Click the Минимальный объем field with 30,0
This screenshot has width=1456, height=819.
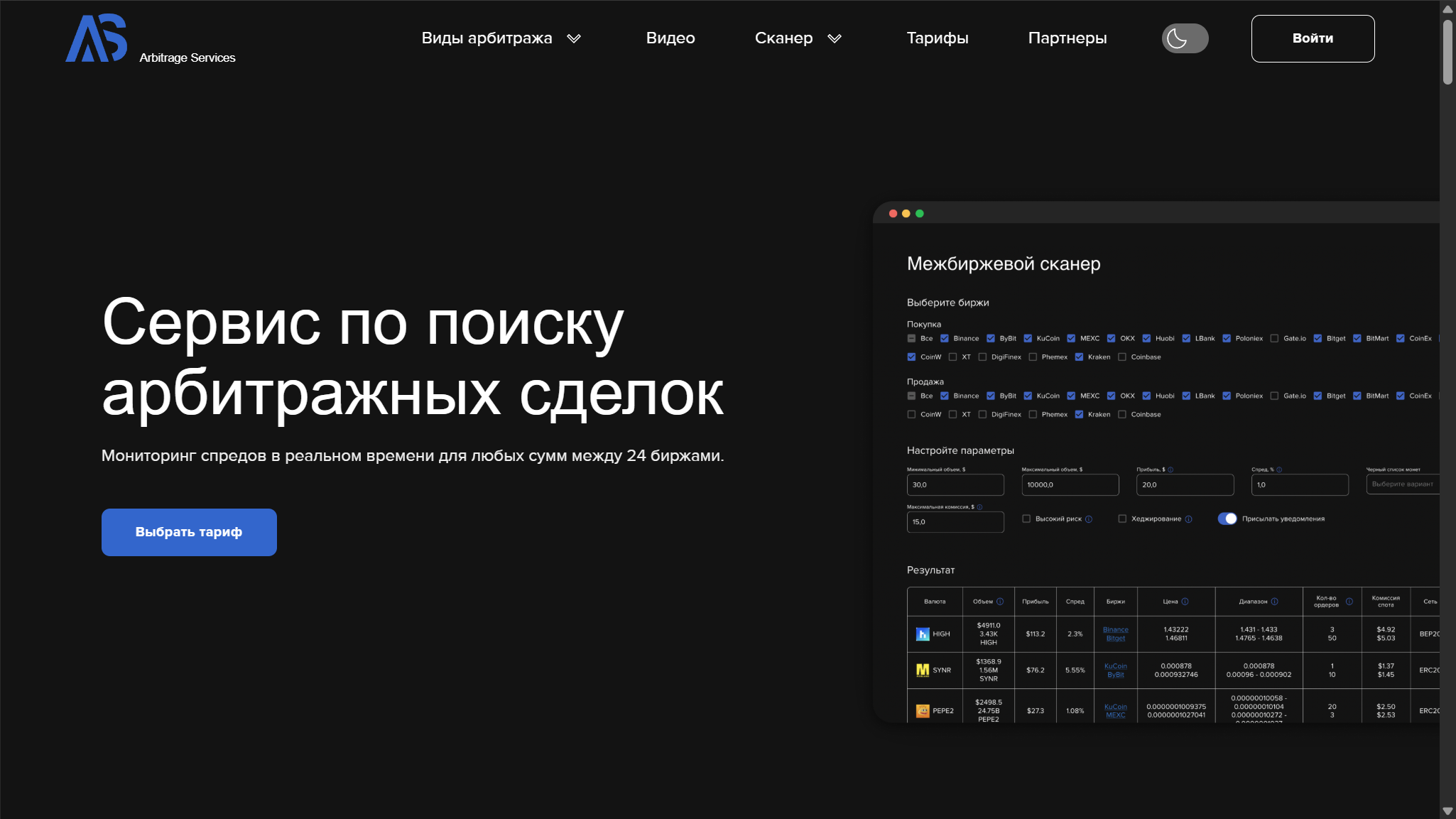(x=955, y=484)
